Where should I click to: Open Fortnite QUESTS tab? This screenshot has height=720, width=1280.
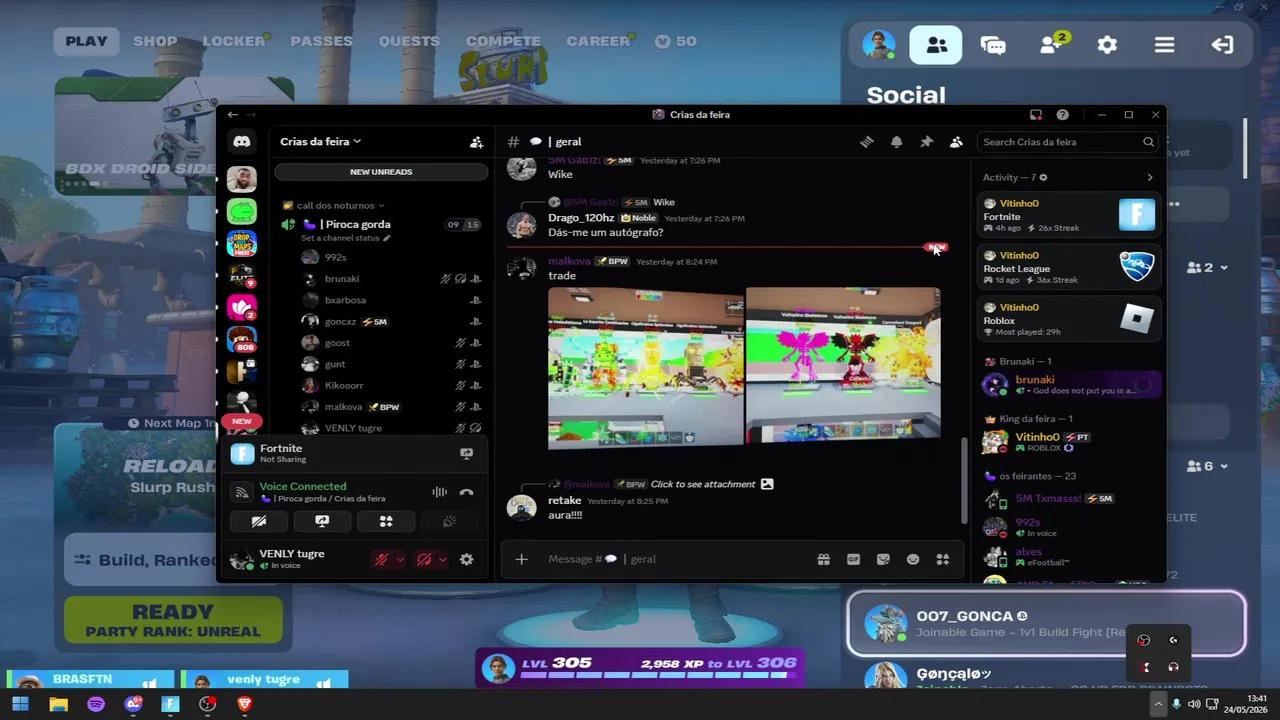tap(409, 41)
